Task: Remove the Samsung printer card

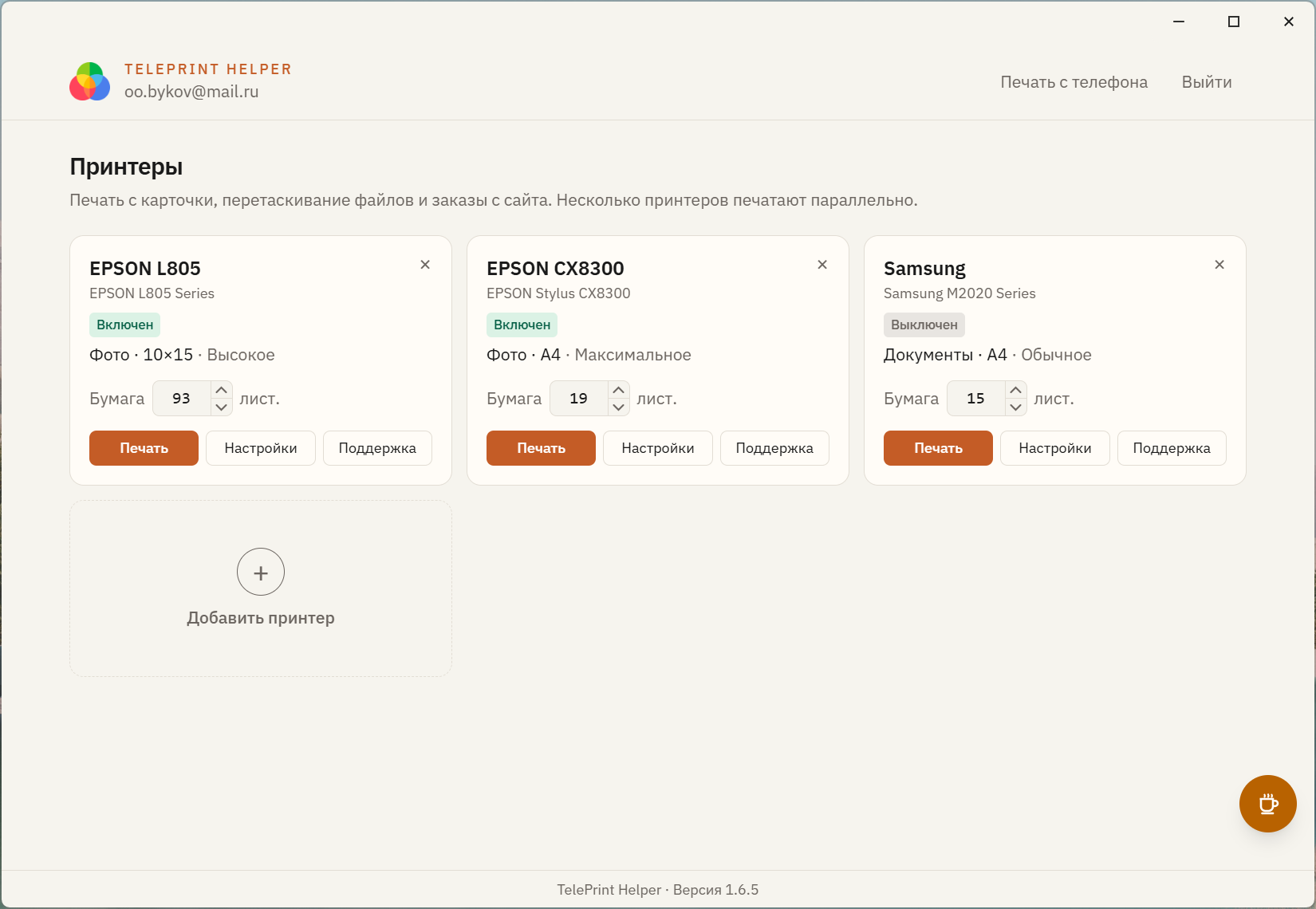Action: click(1219, 265)
